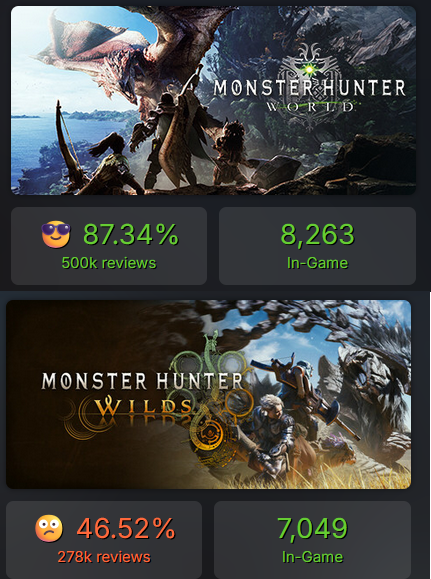Open the Monster Hunter World banner image
This screenshot has width=431, height=579.
tap(213, 100)
